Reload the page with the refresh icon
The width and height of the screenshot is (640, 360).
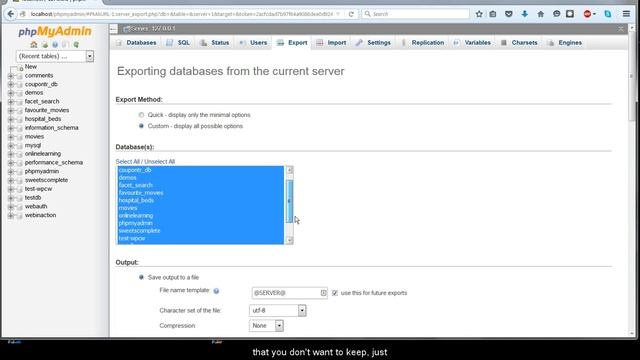[x=351, y=14]
